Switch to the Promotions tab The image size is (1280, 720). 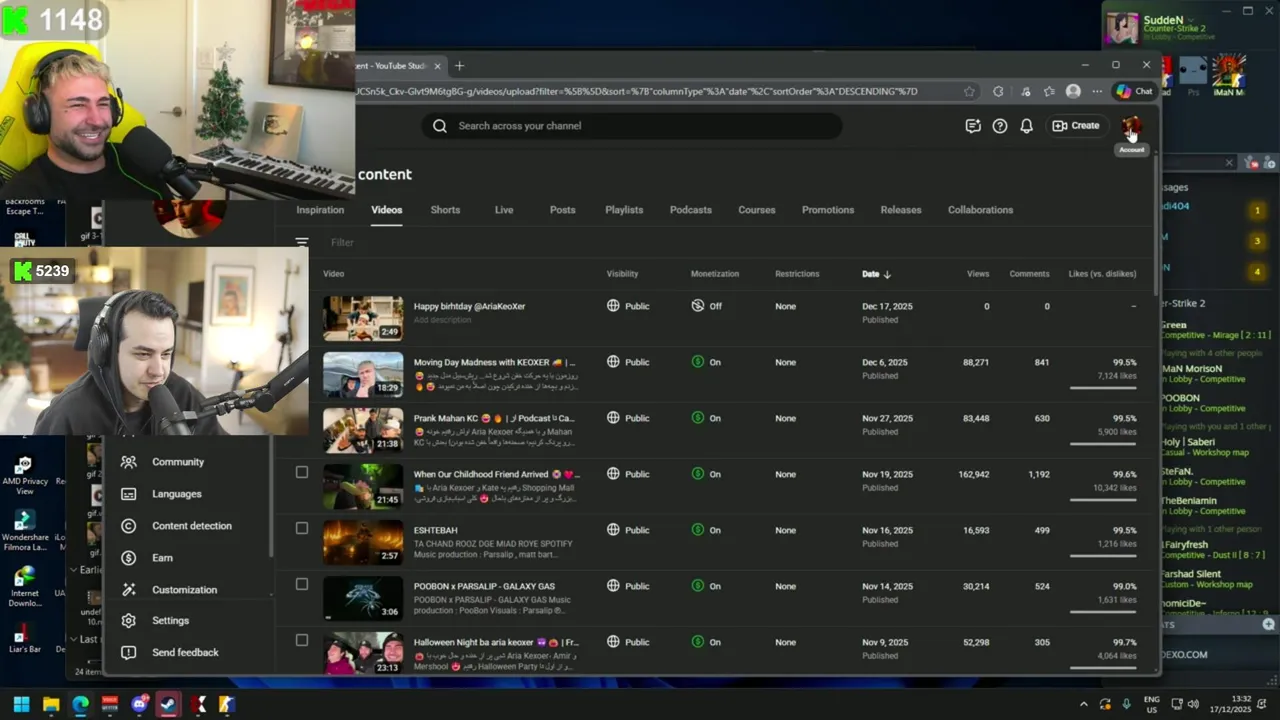click(x=828, y=210)
